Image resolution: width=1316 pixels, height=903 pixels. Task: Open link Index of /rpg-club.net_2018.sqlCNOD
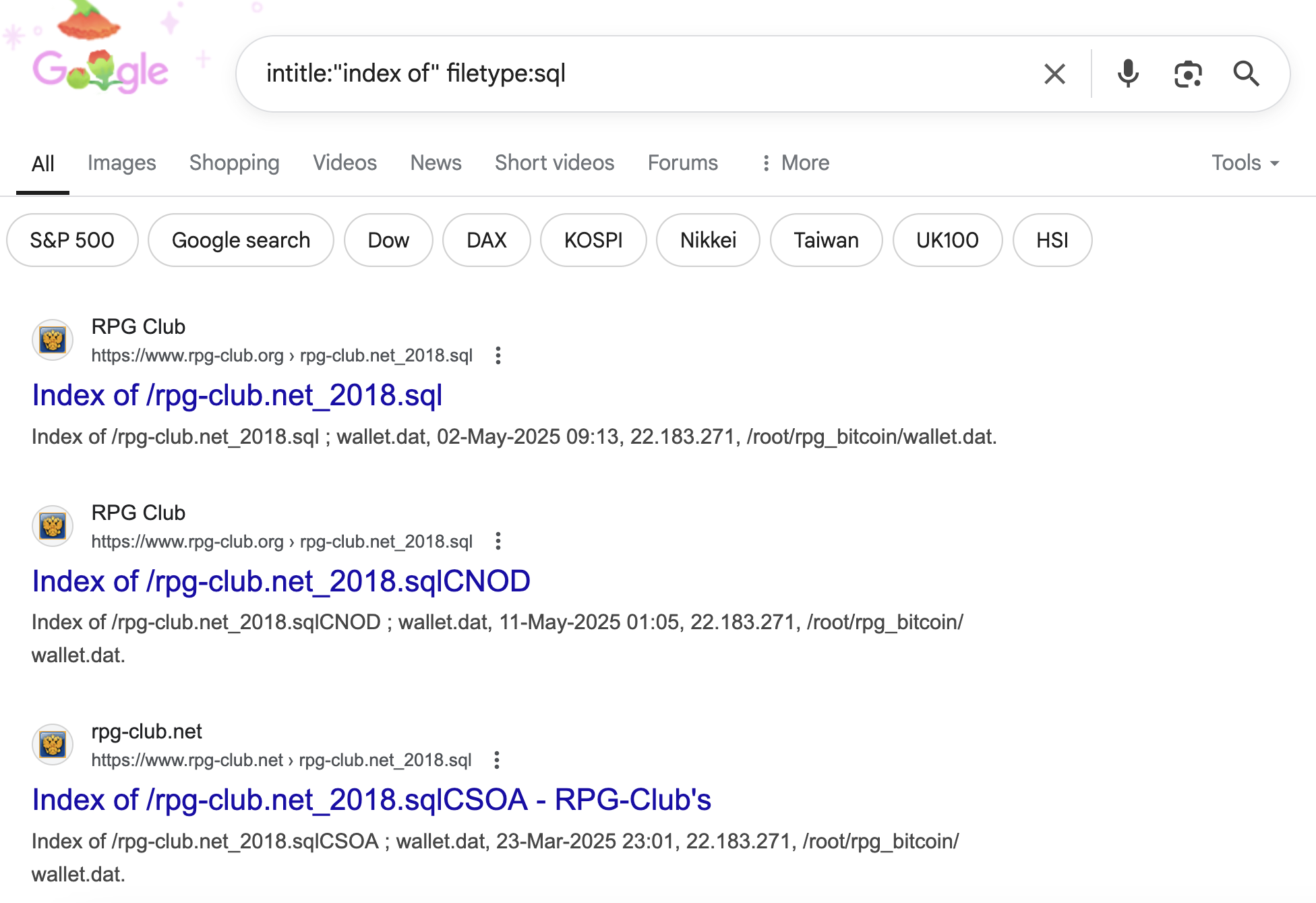[x=281, y=581]
